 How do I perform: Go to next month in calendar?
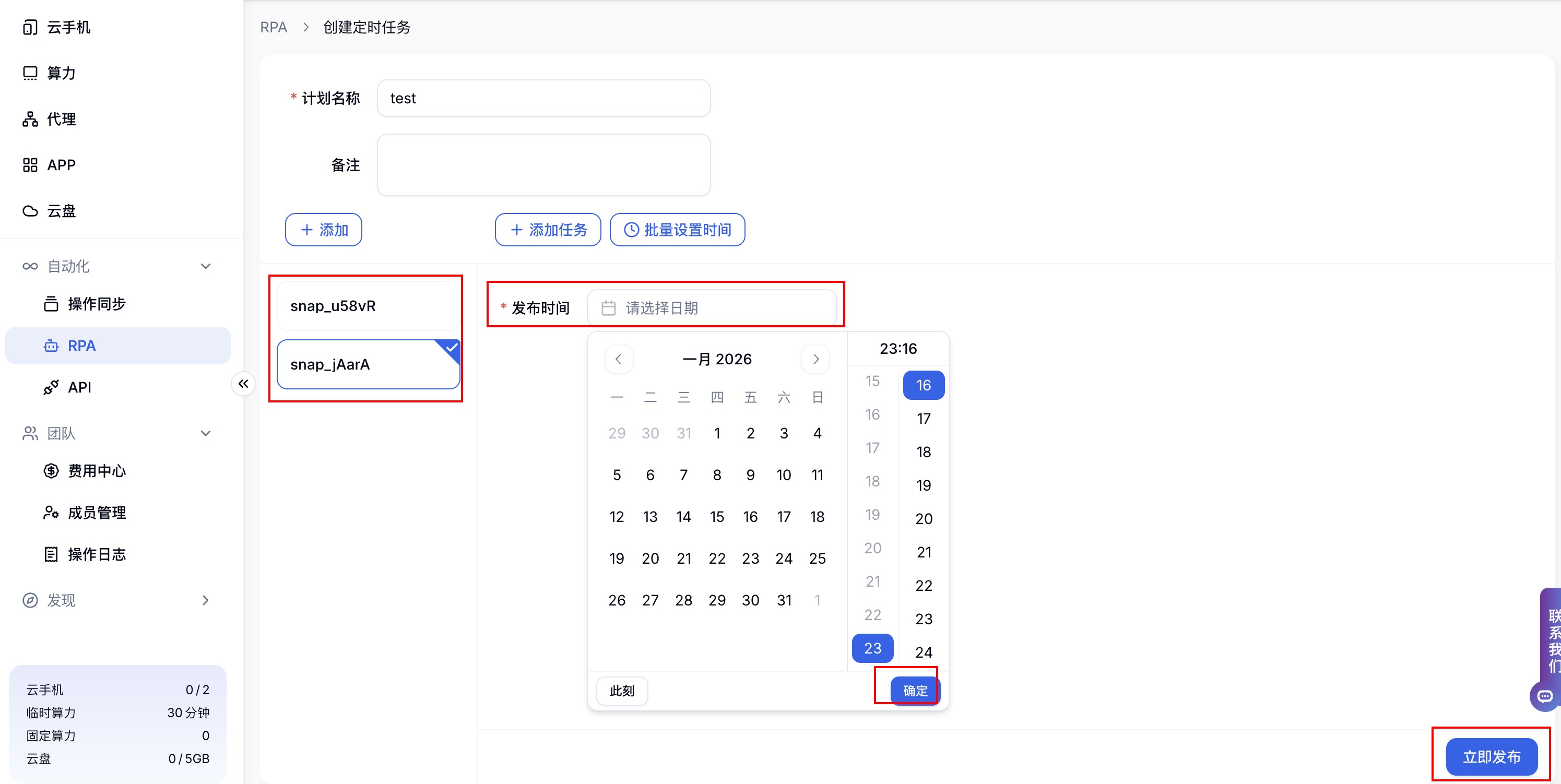coord(815,359)
